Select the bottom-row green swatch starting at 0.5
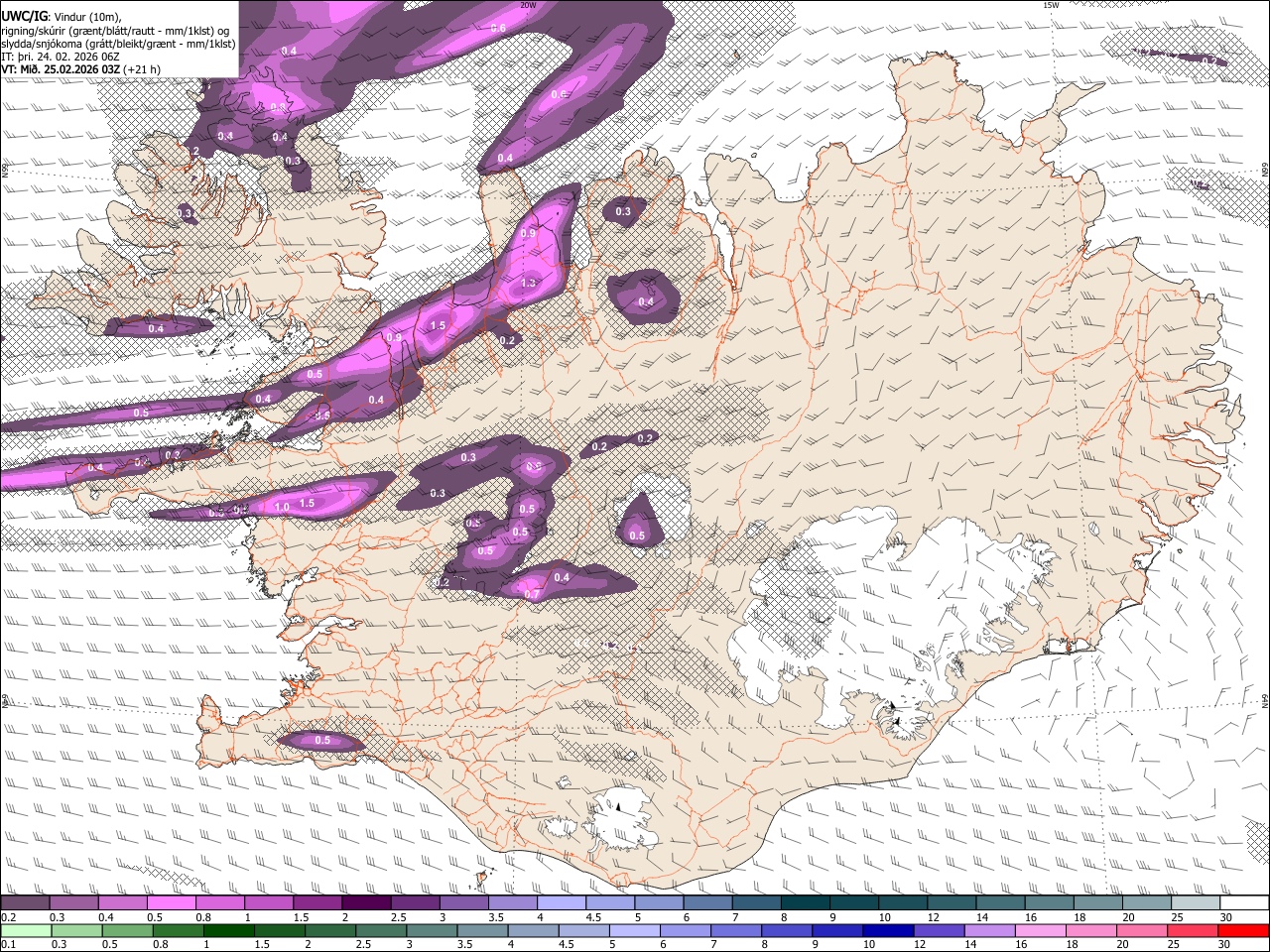The image size is (1270, 952). pyautogui.click(x=127, y=930)
